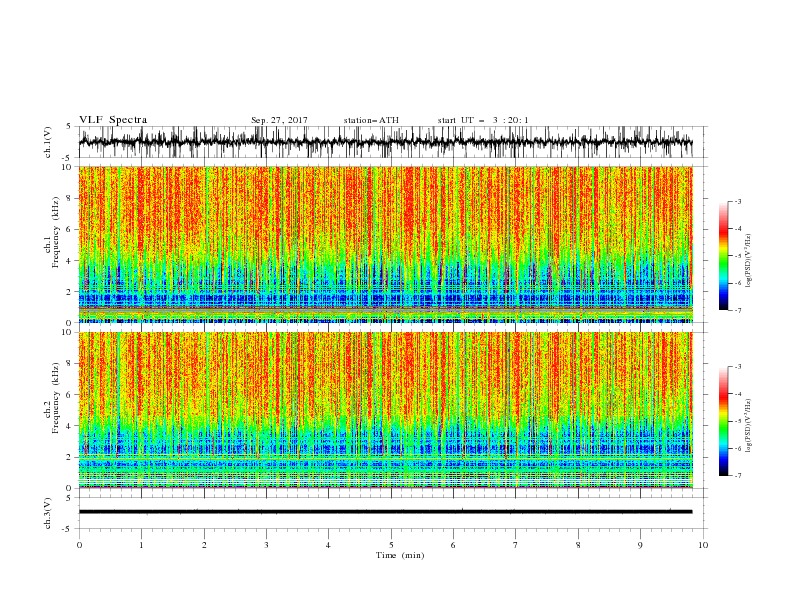Click the date 'Sep. 27, 2017'
The image size is (792, 612).
tap(279, 120)
